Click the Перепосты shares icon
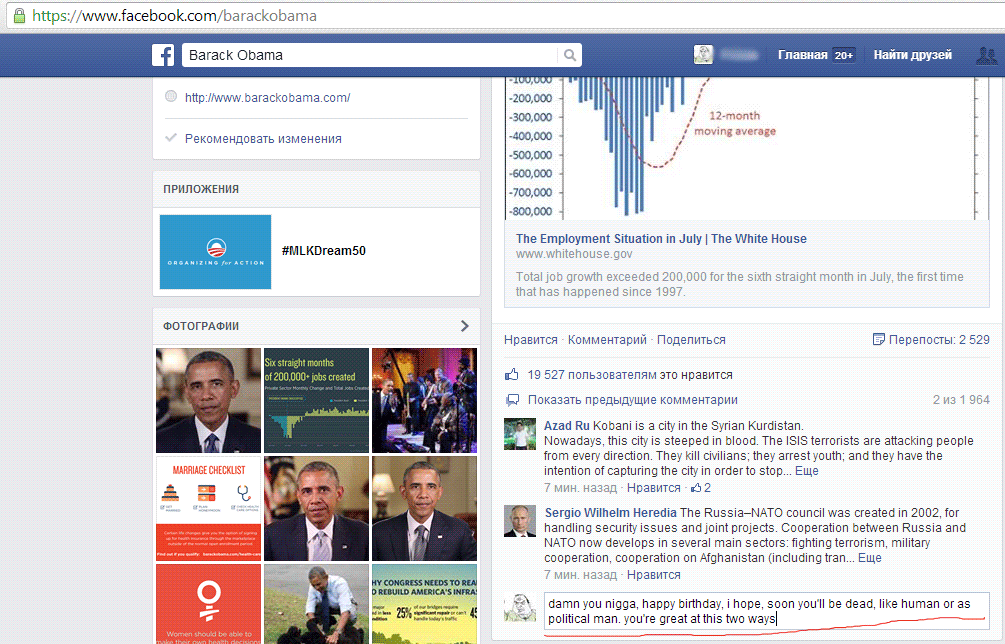Viewport: 1005px width, 644px height. click(x=879, y=340)
